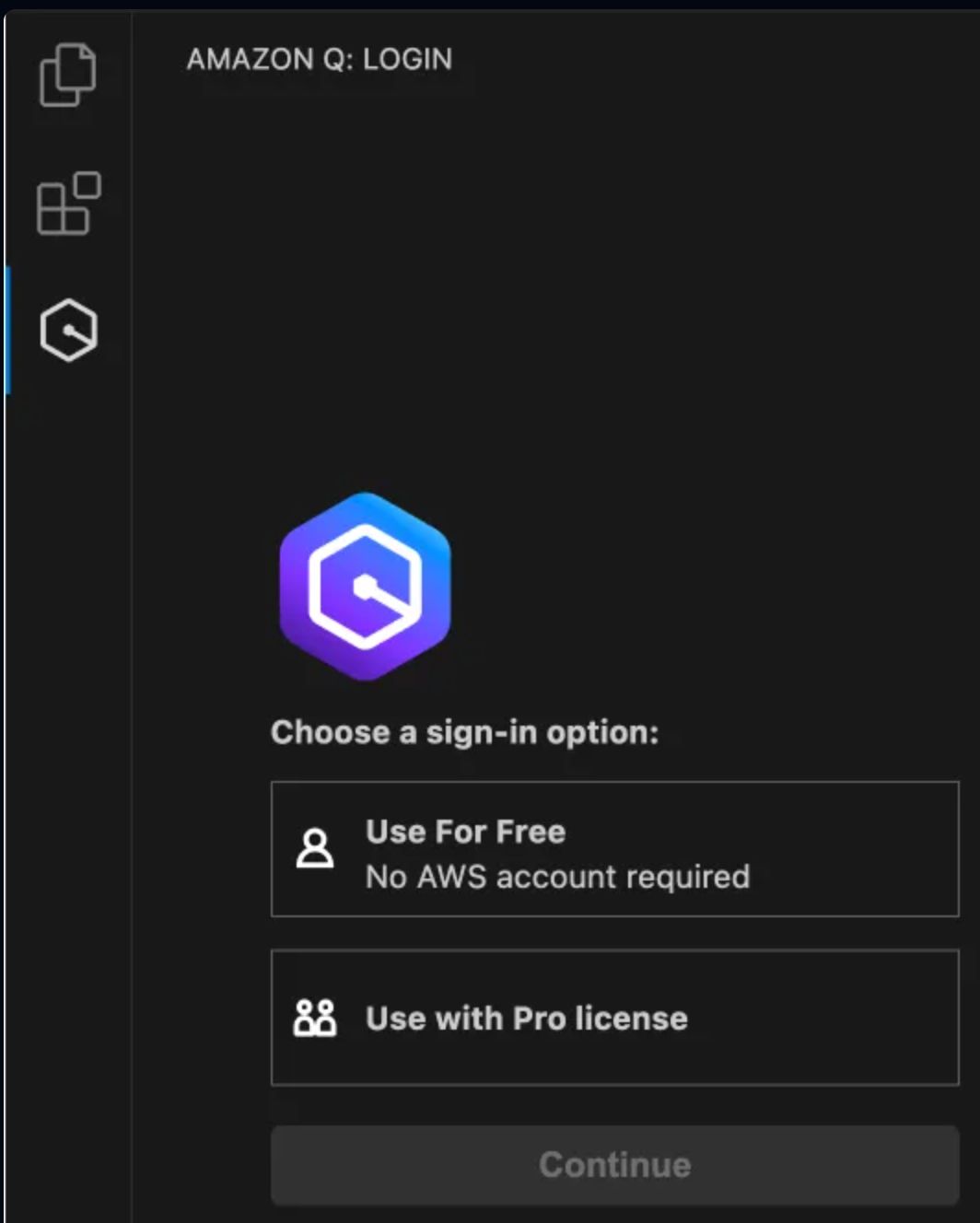Click the single-person icon beside Use For Free
The image size is (980, 1223).
click(315, 849)
